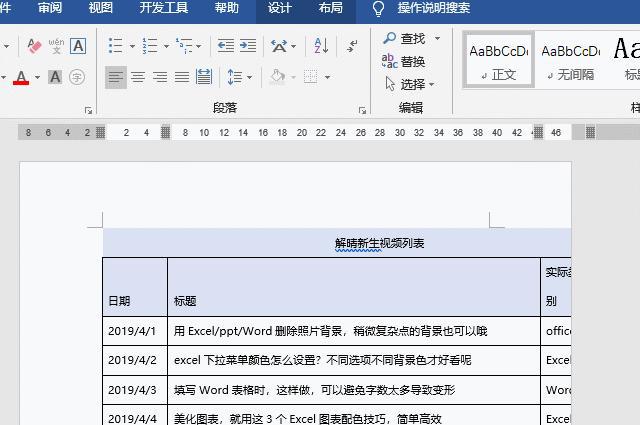This screenshot has height=425, width=640.
Task: Click the multilevel list icon
Action: 184,46
